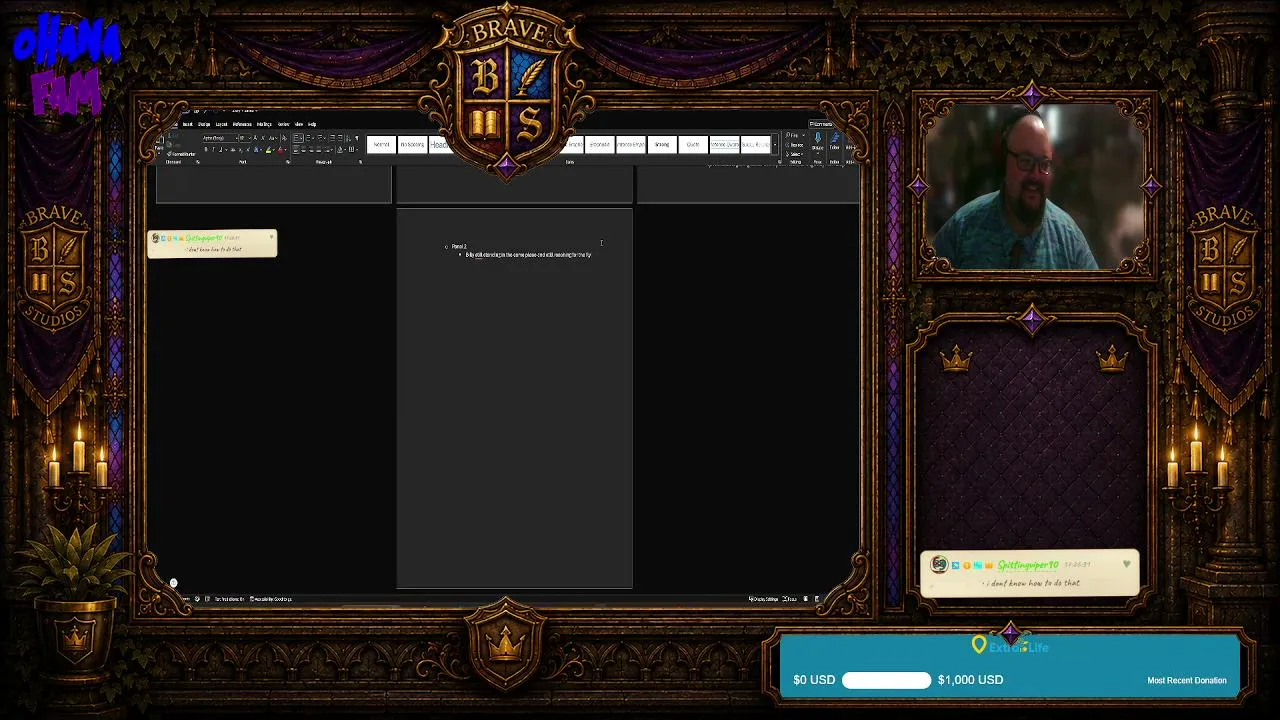The height and width of the screenshot is (720, 1280).
Task: Open Focus mode from the status bar
Action: pos(791,599)
